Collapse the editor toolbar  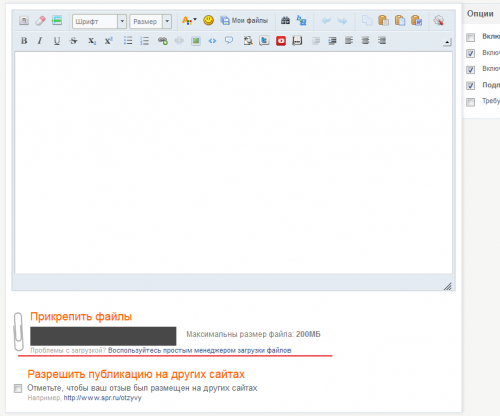447,42
